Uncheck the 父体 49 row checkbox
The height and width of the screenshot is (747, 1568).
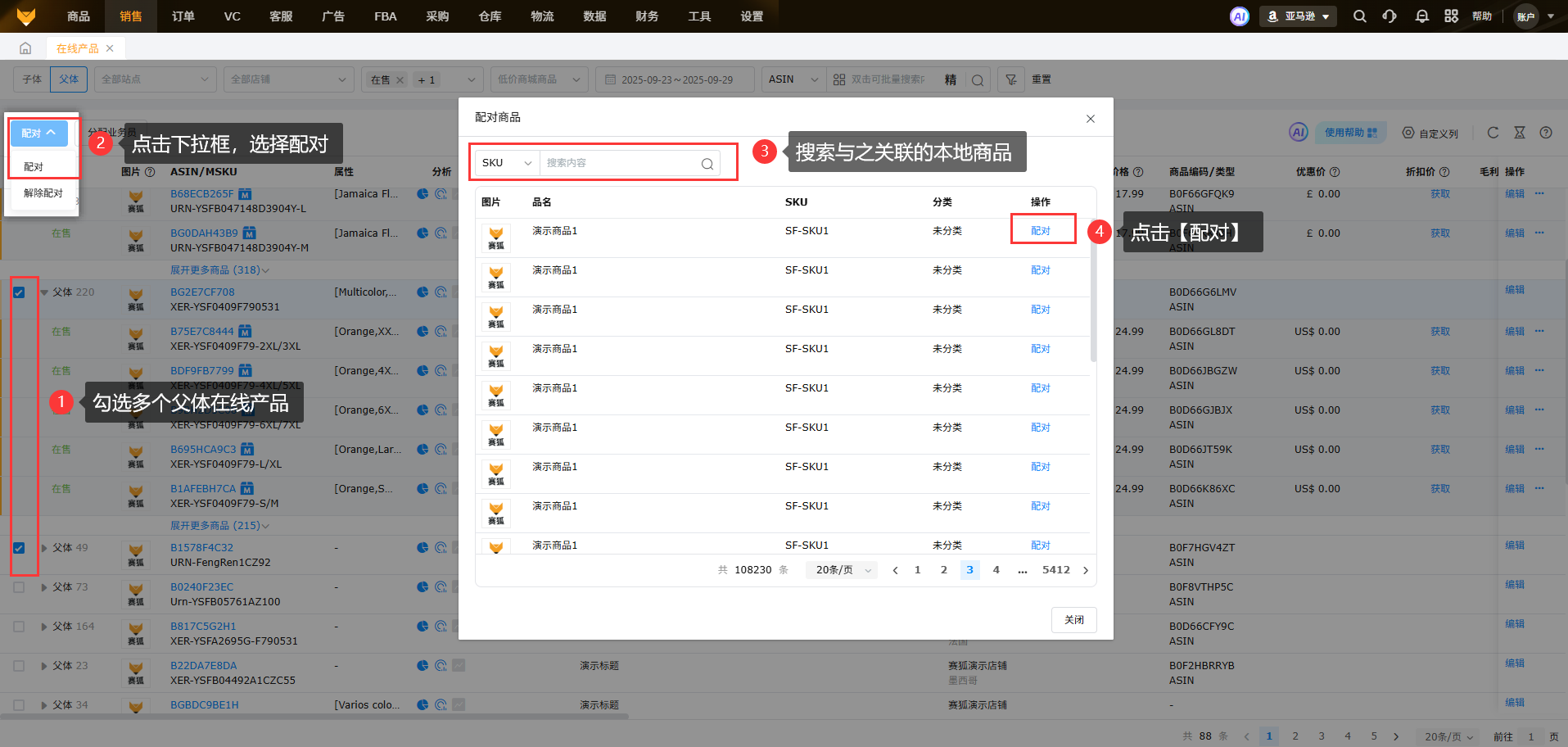(x=19, y=548)
